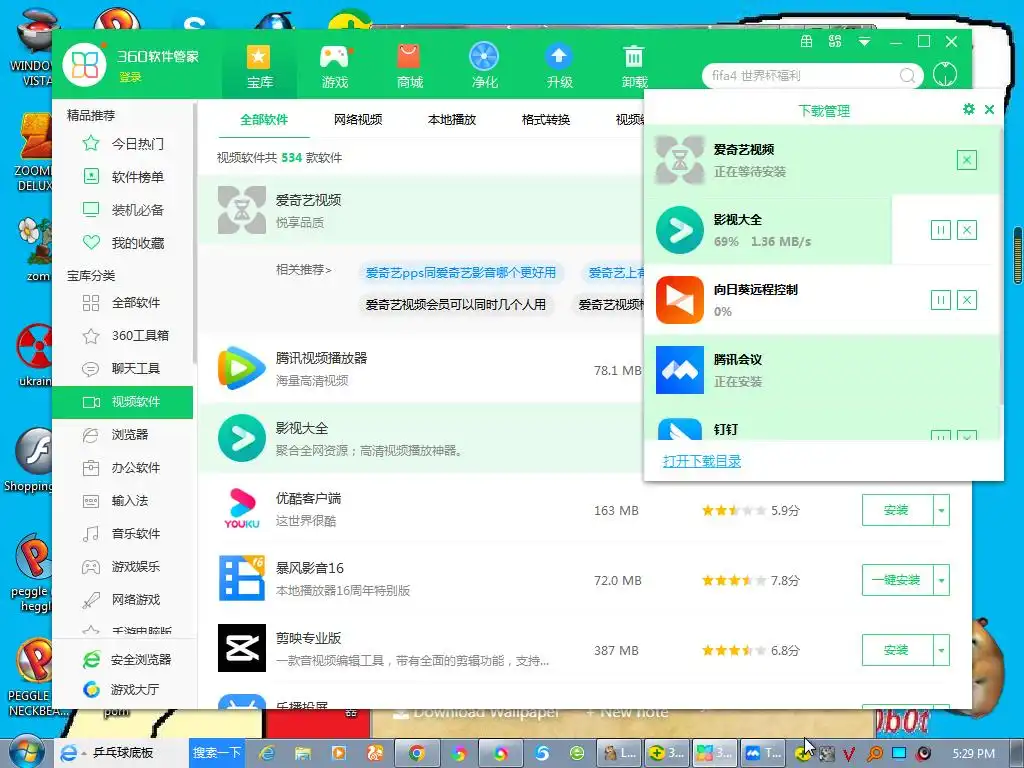
Task: Click the 搜索一下 taskbar button
Action: (x=217, y=752)
